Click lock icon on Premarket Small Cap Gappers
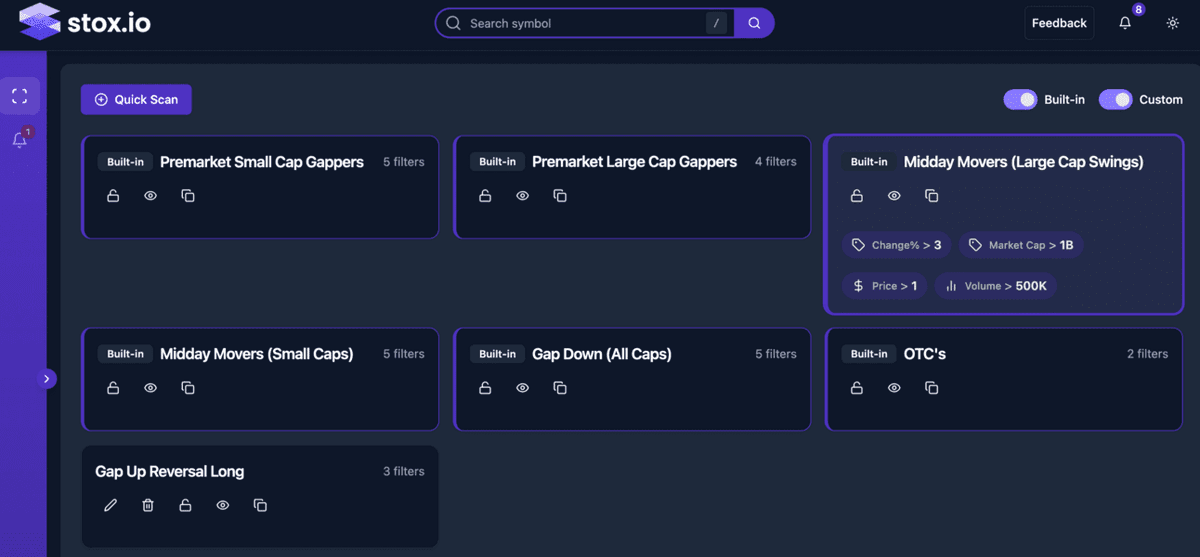This screenshot has width=1200, height=557. point(113,196)
